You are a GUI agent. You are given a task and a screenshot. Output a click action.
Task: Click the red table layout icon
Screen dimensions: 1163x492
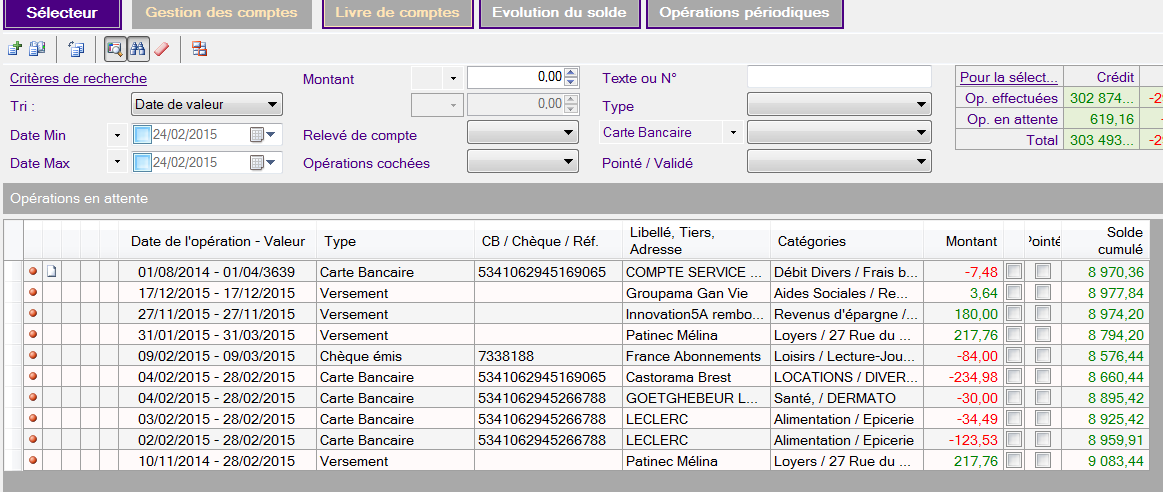click(200, 48)
